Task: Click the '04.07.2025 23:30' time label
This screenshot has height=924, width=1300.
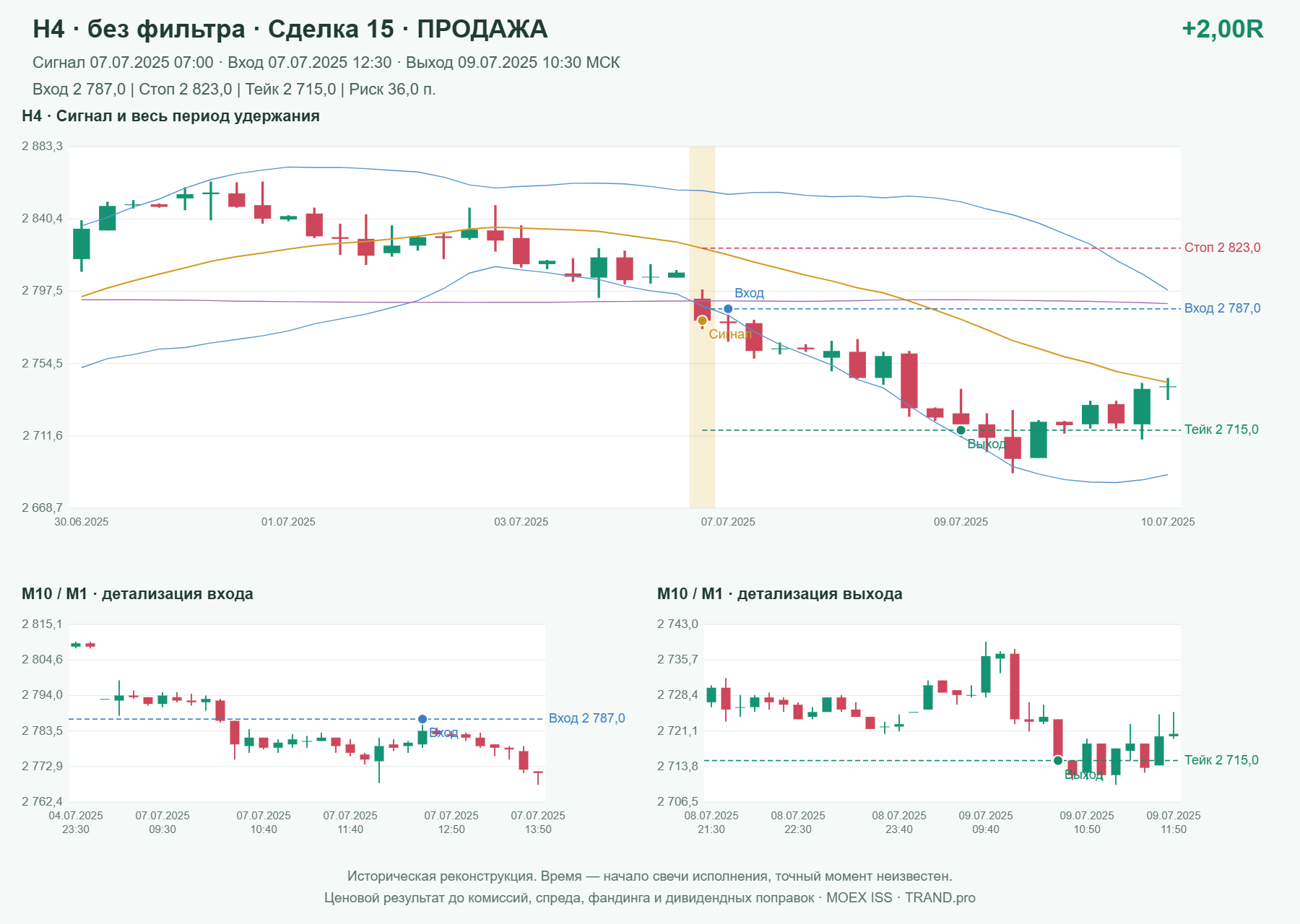Action: coord(76,822)
